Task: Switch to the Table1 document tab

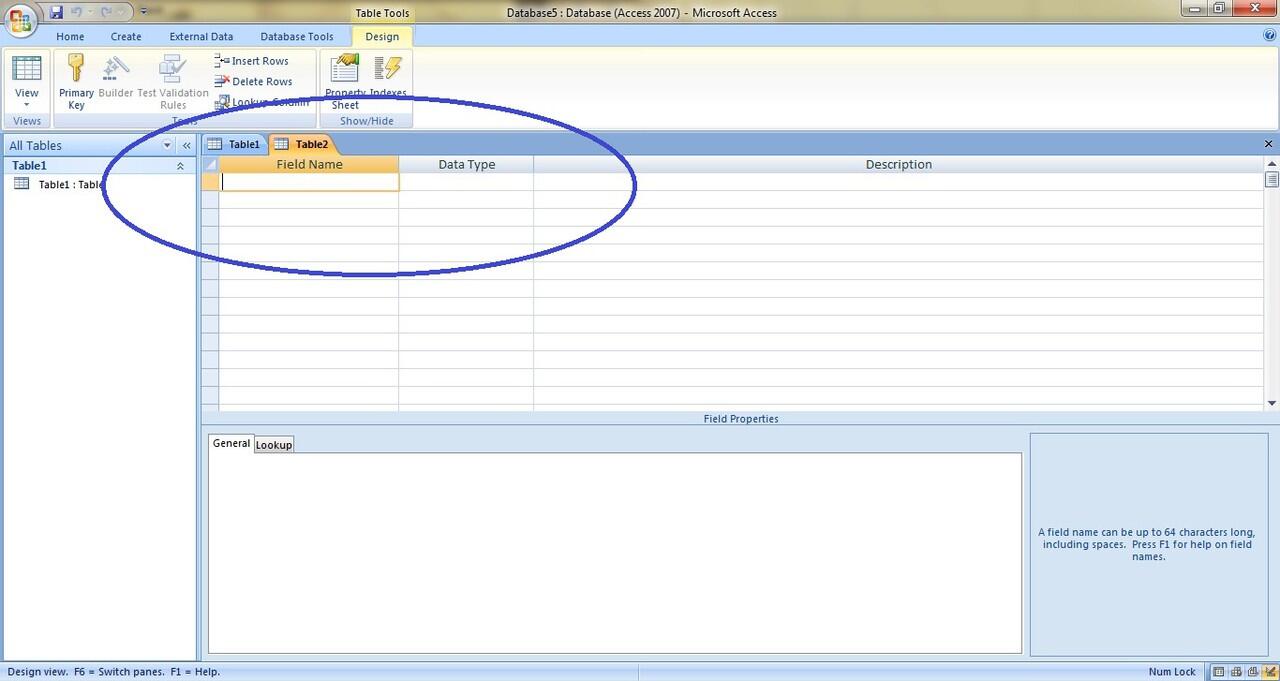Action: point(235,144)
